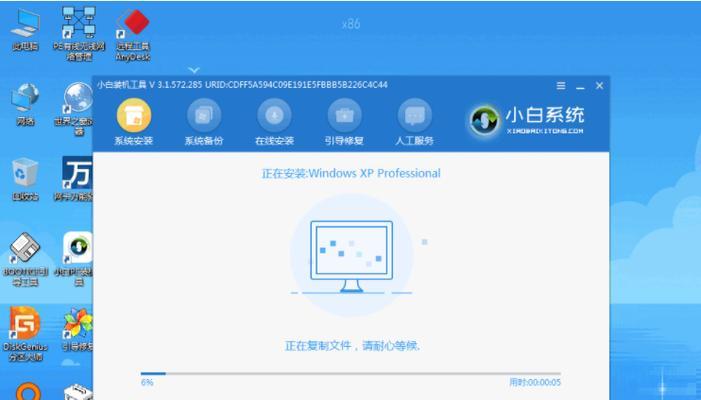
Task: Launch DiskGenius partition tool shortcut
Action: 26,333
